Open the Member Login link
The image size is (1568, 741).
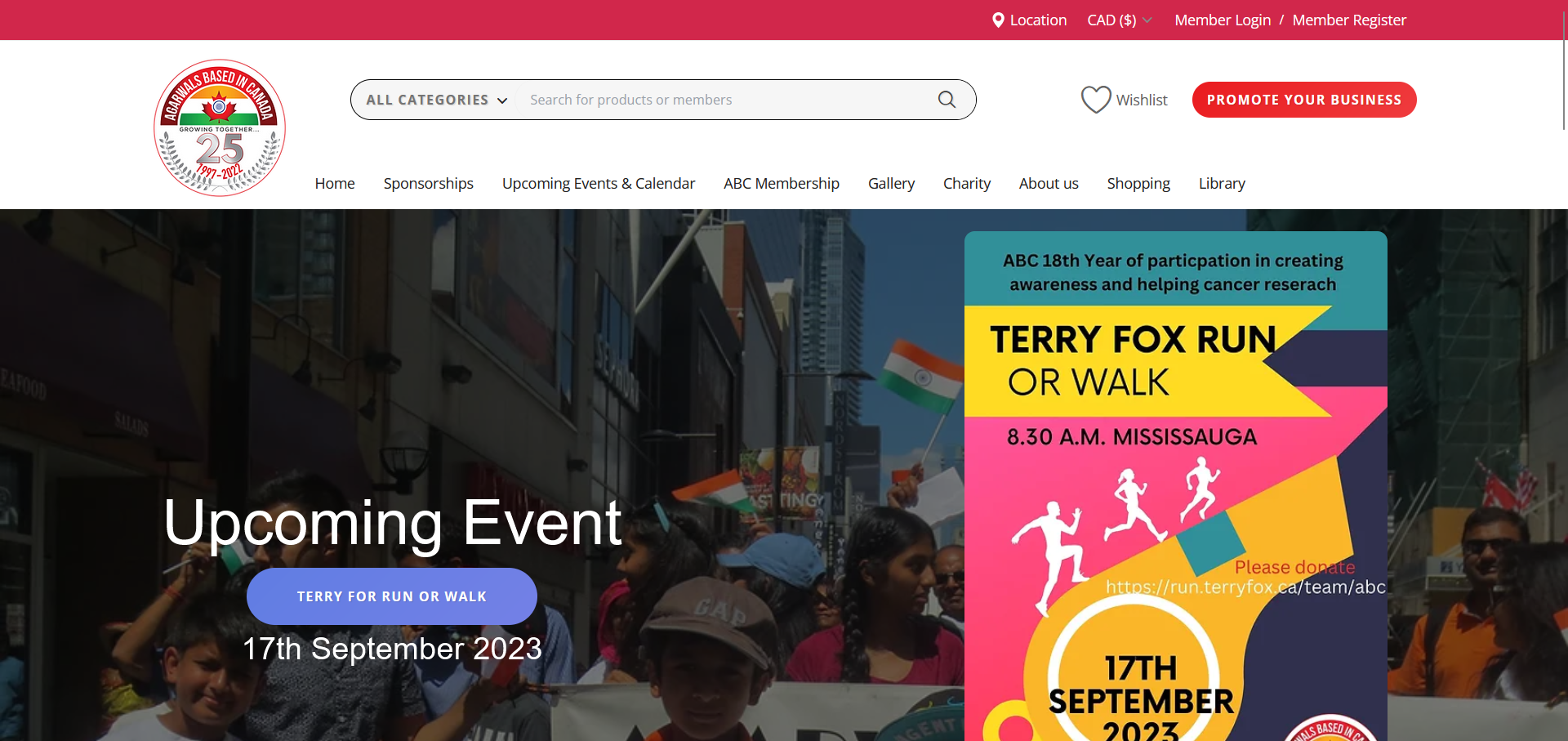click(1223, 20)
